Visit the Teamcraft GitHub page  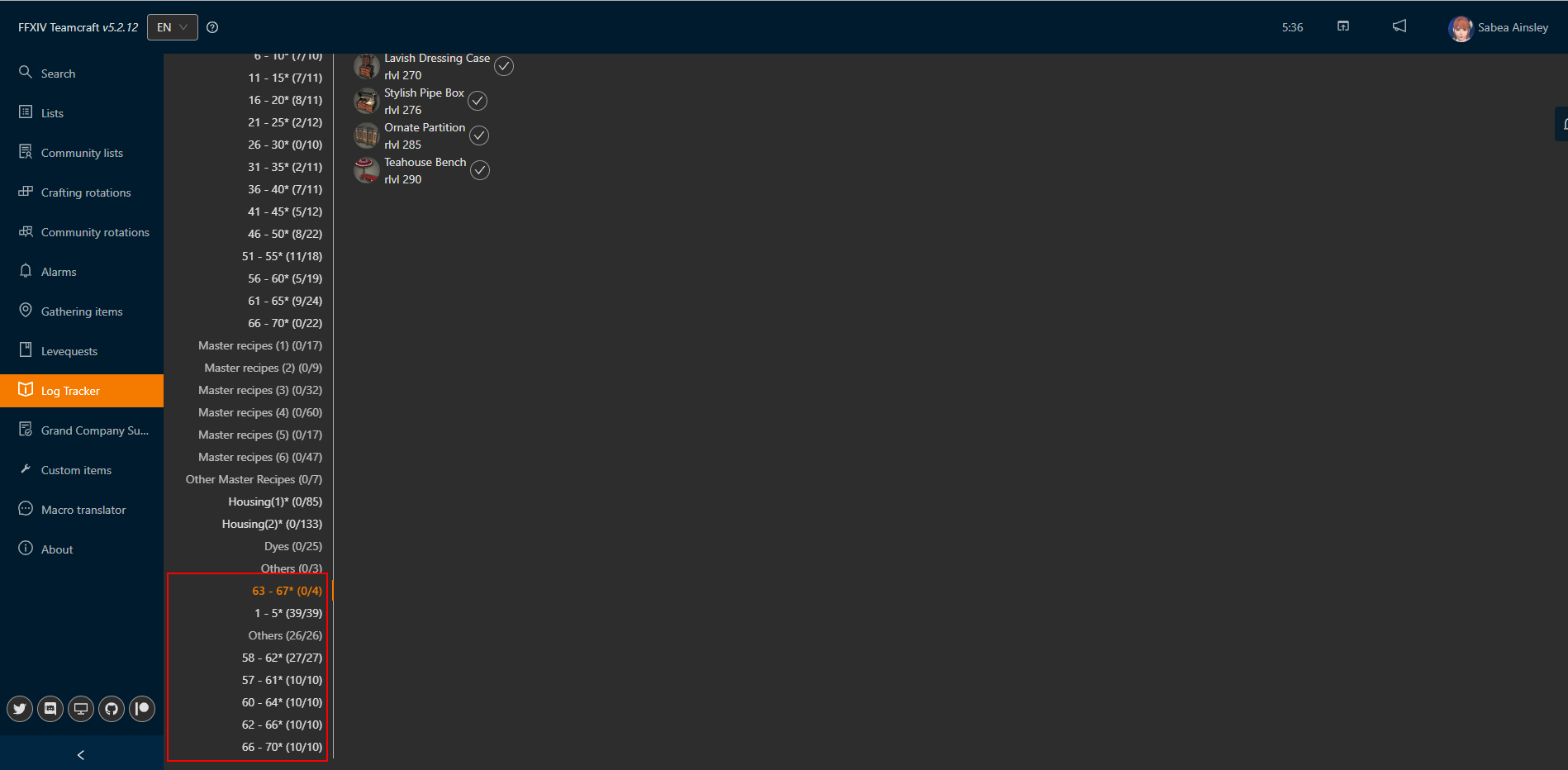click(111, 708)
